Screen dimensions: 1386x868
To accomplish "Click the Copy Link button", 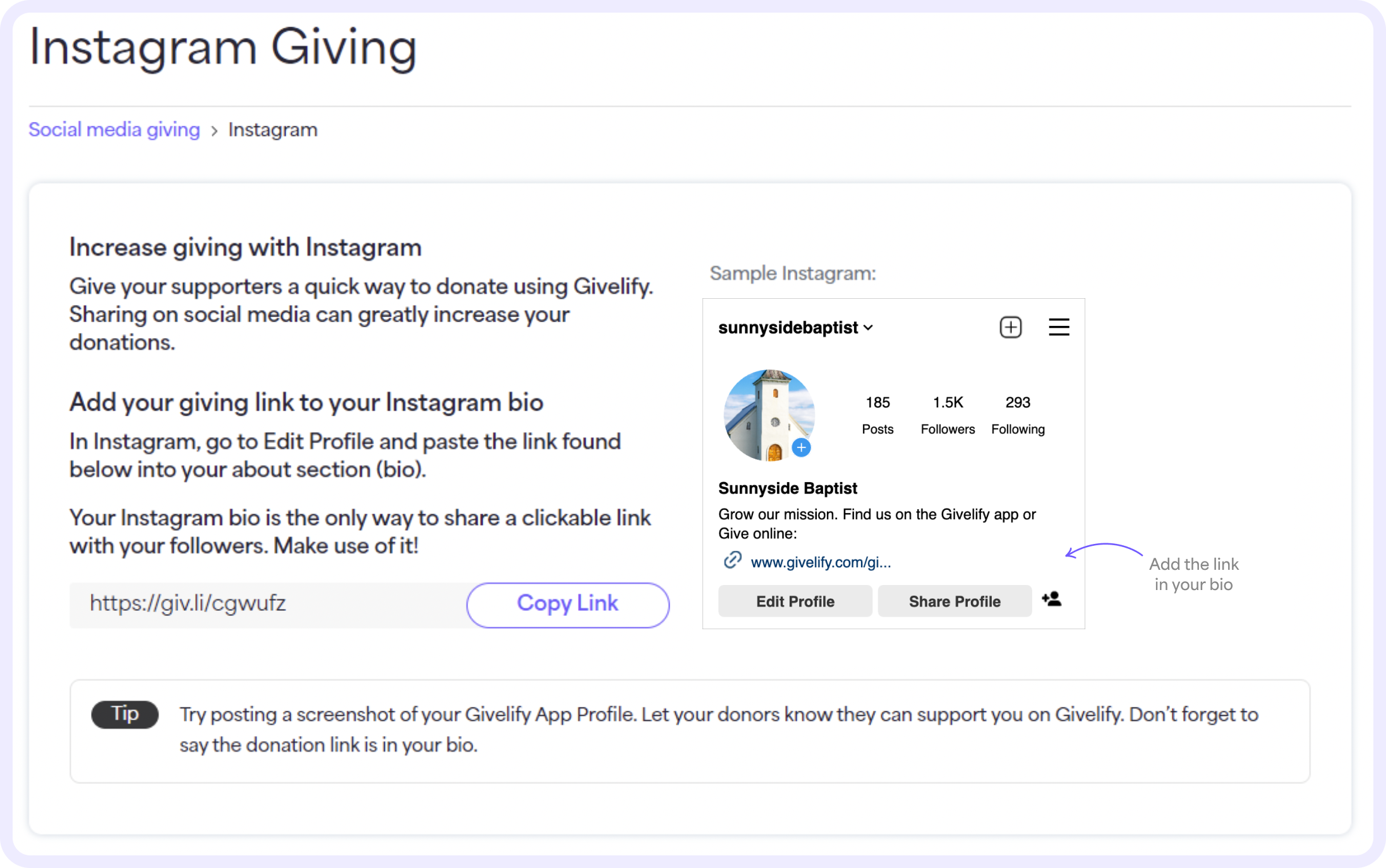I will click(x=567, y=603).
